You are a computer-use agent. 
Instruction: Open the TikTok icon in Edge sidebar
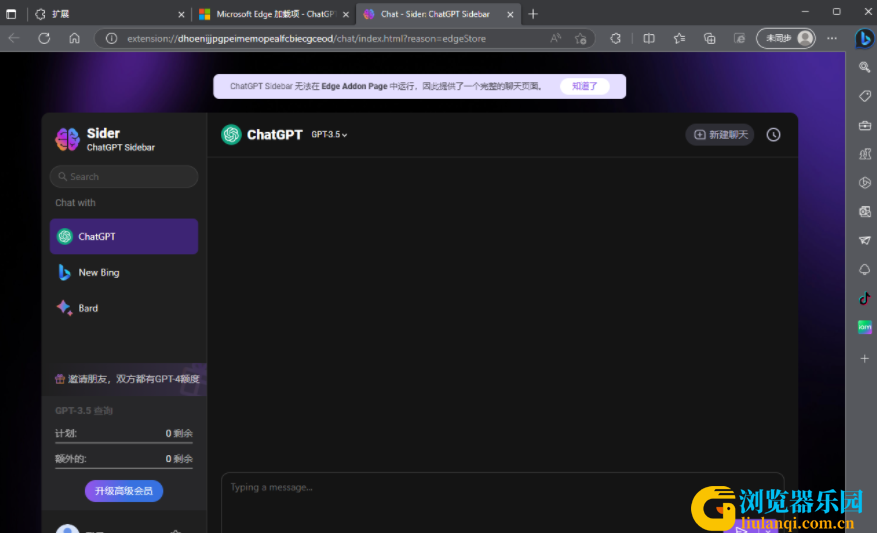tap(865, 298)
